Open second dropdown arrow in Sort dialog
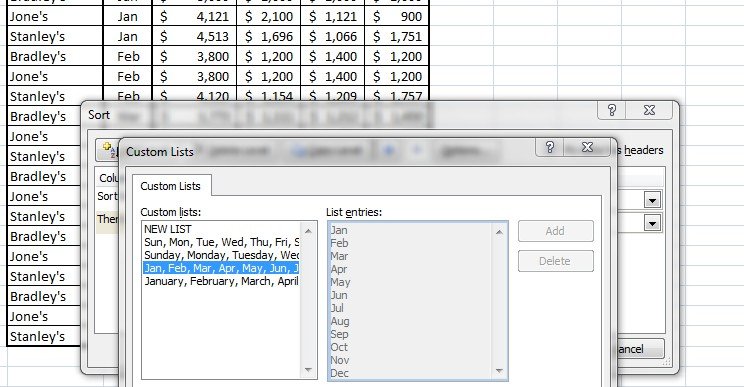This screenshot has height=387, width=744. (652, 222)
